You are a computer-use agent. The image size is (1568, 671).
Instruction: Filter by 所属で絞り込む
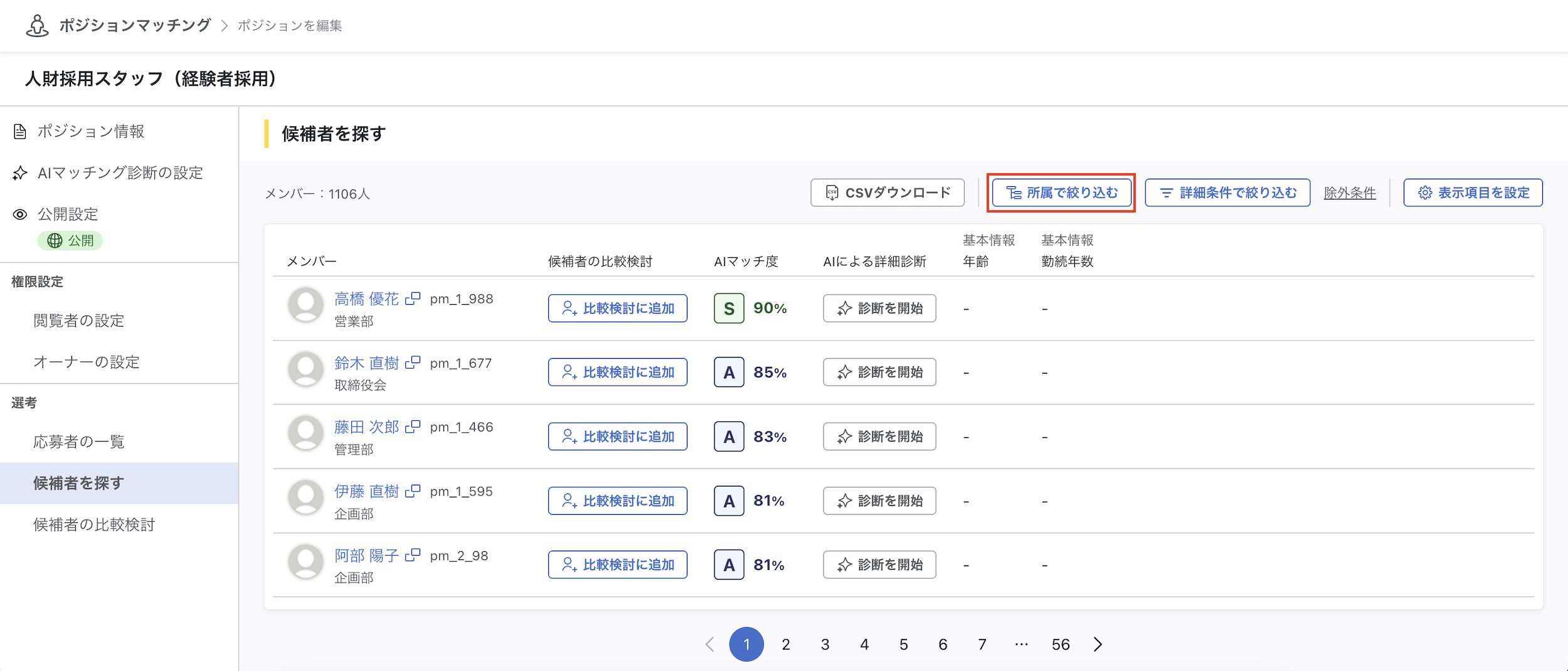(1062, 193)
